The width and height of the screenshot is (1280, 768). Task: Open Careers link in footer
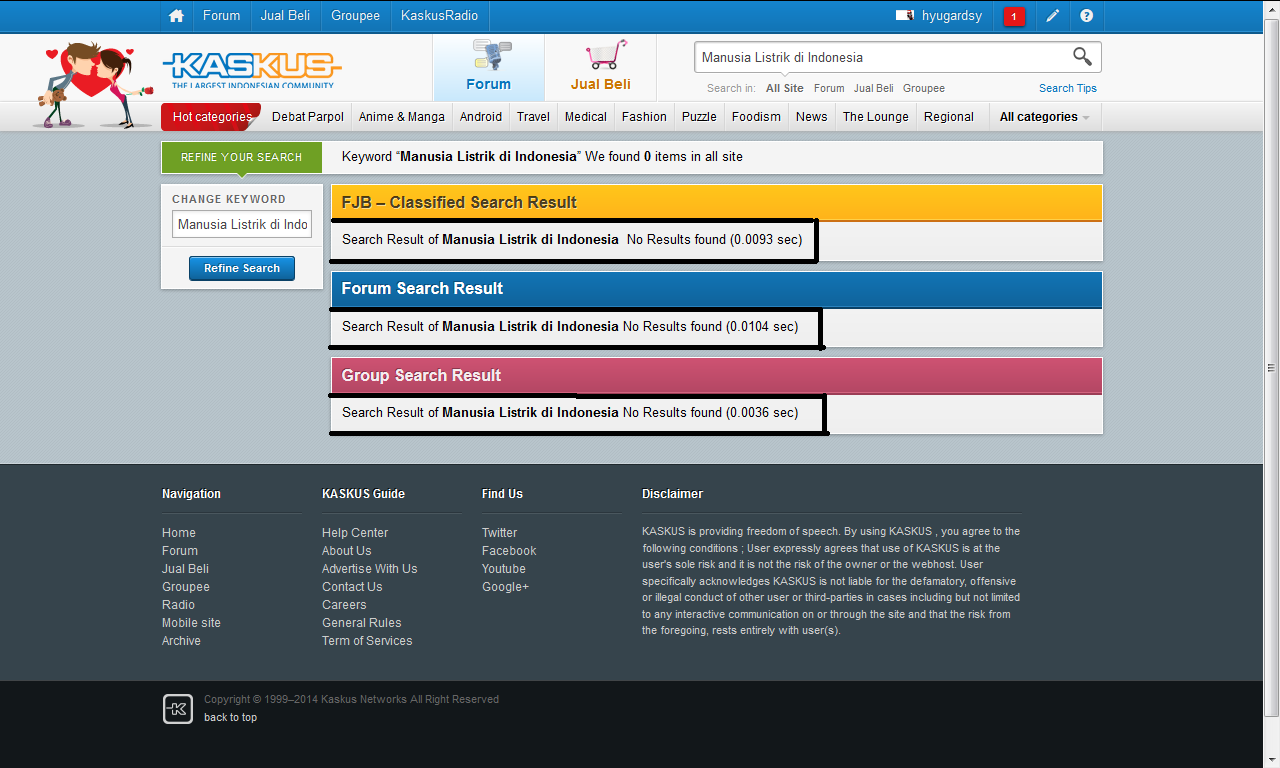click(x=344, y=605)
